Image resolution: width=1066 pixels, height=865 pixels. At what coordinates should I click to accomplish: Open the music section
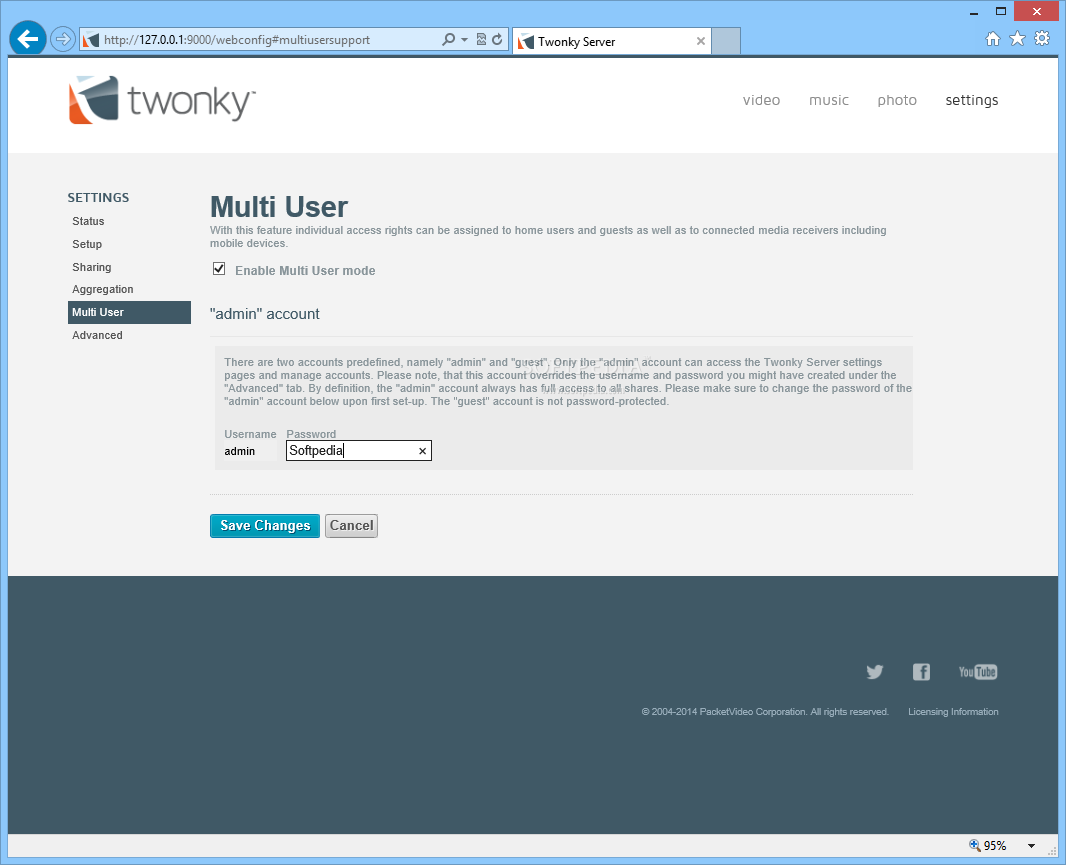pos(829,100)
